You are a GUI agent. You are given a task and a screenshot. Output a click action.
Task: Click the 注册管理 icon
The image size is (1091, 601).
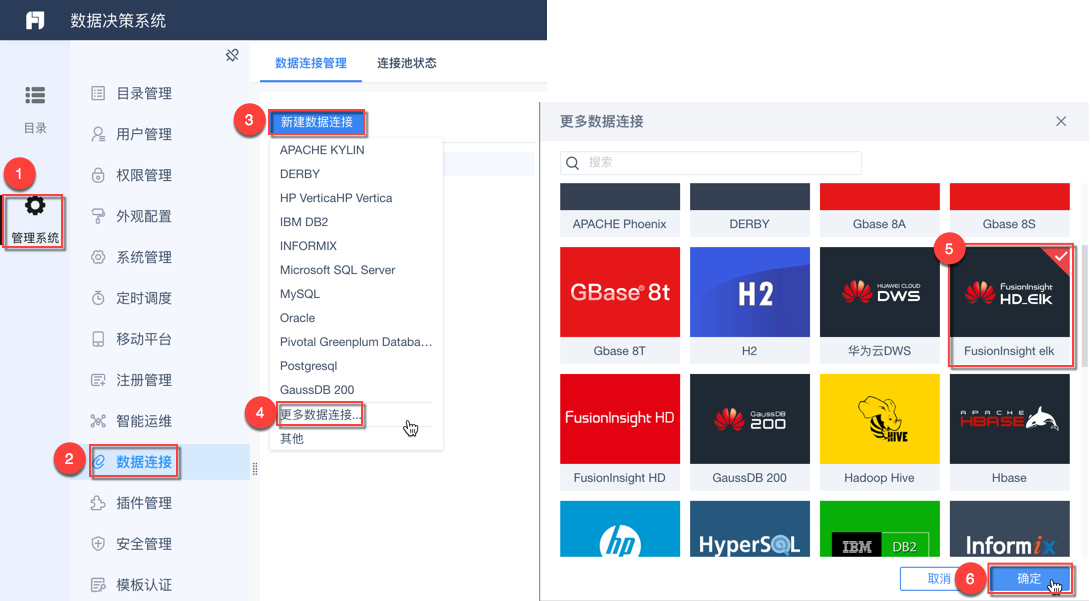(98, 380)
